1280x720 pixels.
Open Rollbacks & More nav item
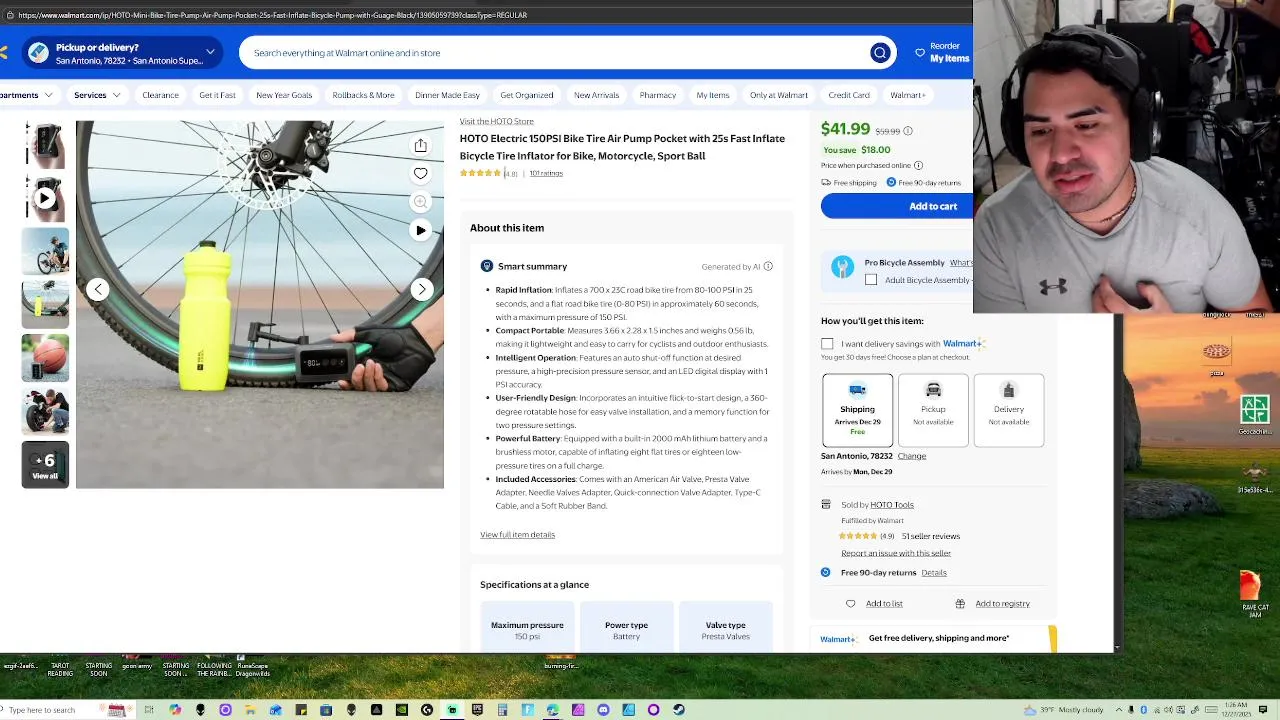[x=363, y=95]
